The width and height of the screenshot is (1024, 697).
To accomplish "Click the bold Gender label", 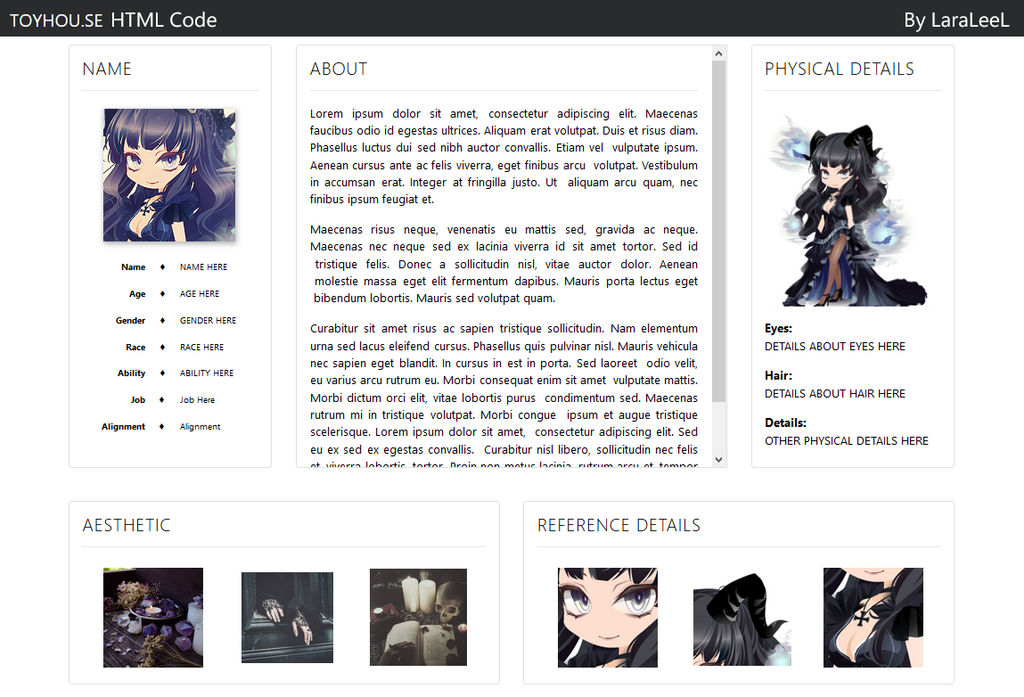I will [131, 321].
